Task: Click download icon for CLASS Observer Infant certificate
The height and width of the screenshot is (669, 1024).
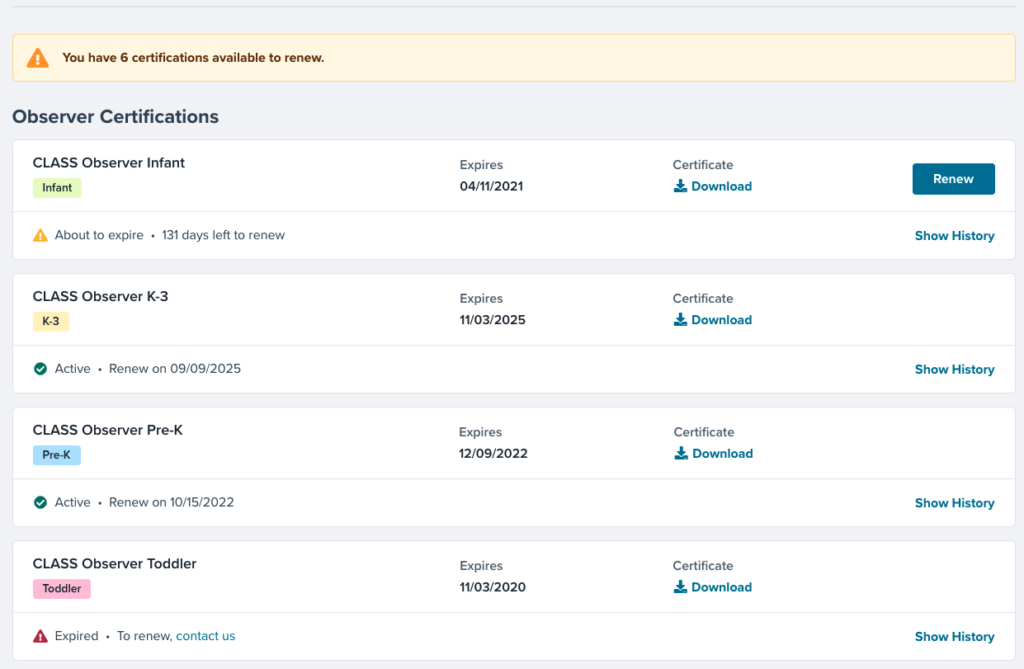Action: coord(680,186)
